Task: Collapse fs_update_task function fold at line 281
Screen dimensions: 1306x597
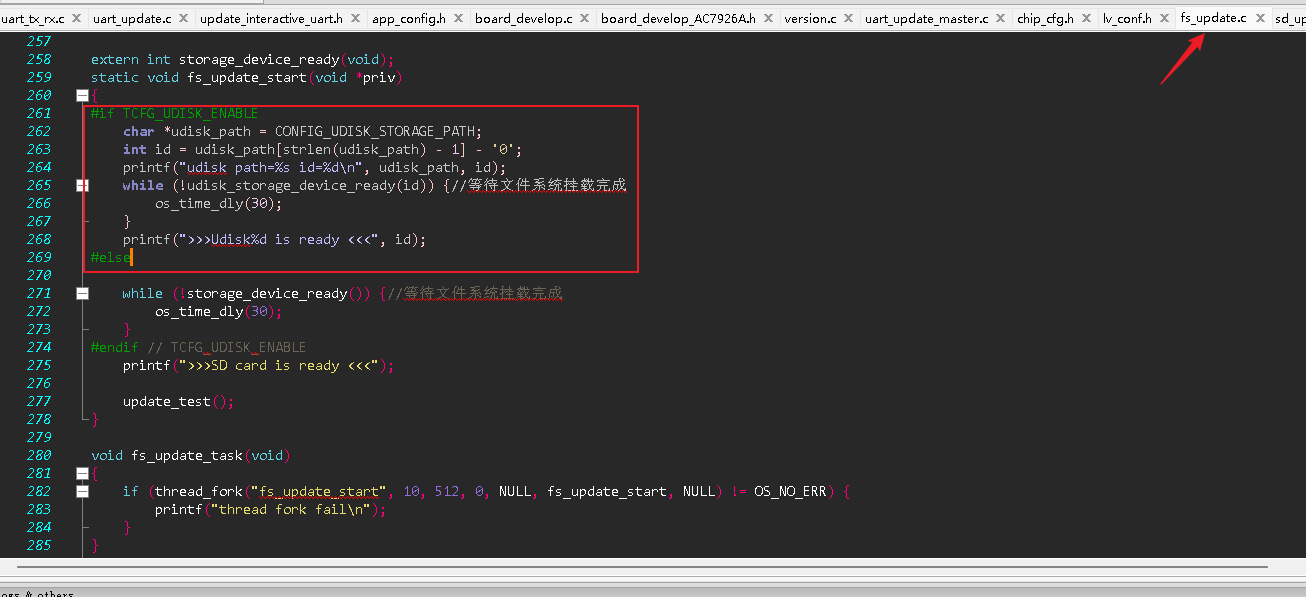Action: 82,473
